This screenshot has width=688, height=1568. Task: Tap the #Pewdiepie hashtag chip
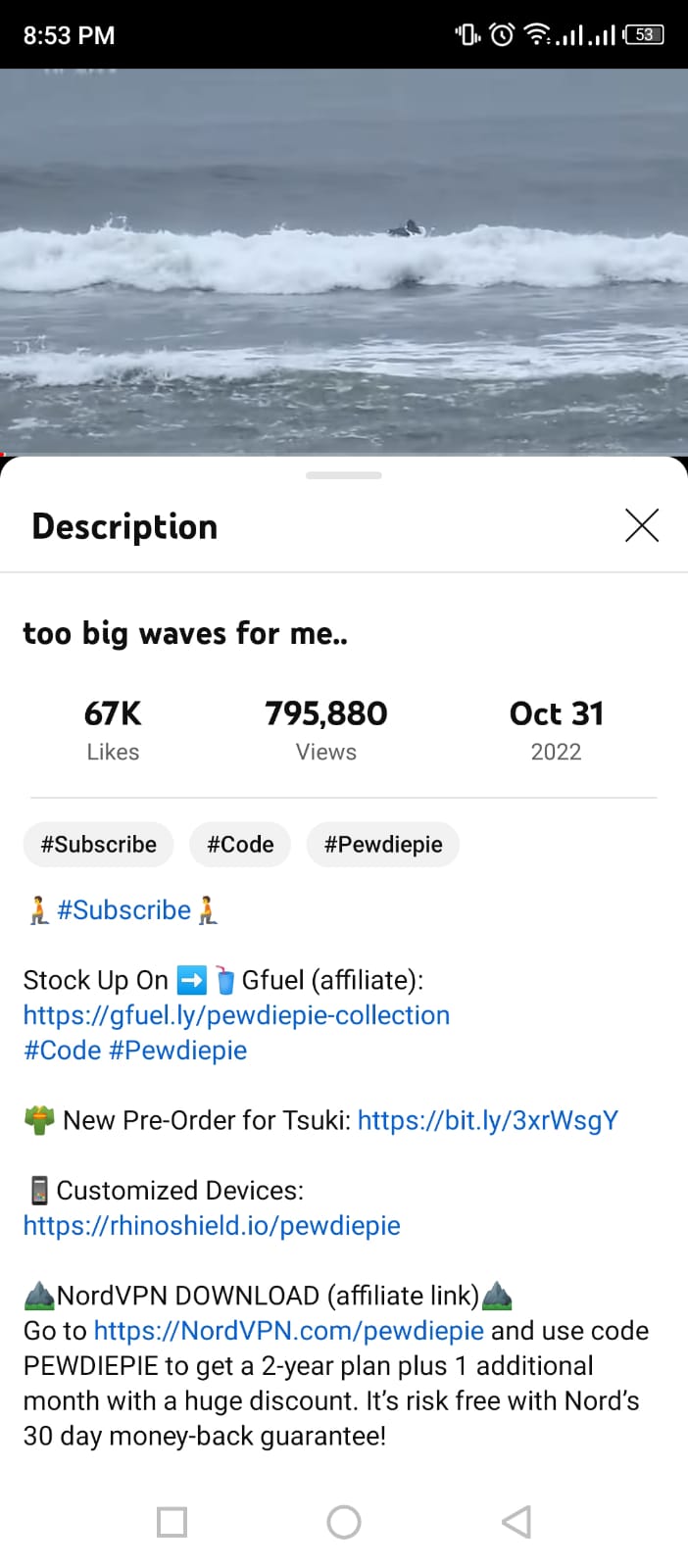tap(383, 845)
